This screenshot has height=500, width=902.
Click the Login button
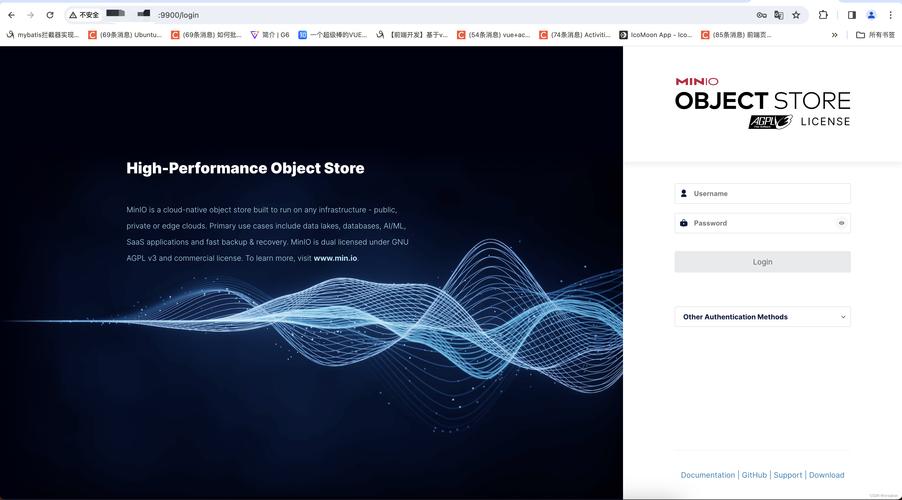[x=762, y=262]
